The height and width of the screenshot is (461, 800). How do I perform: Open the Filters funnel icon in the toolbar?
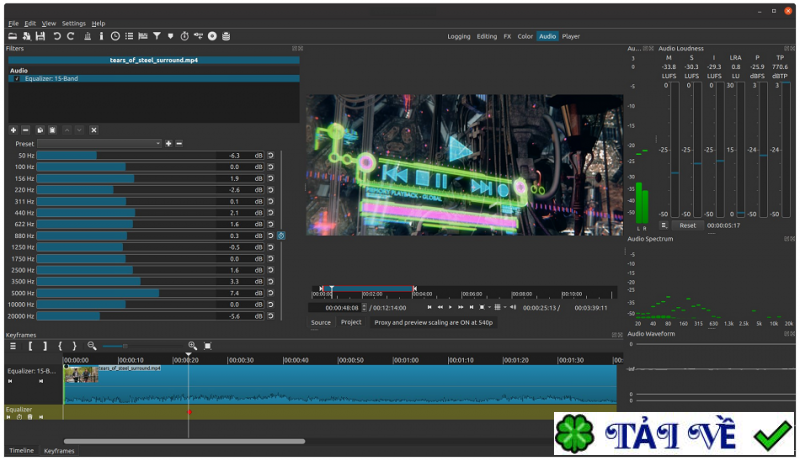click(157, 36)
